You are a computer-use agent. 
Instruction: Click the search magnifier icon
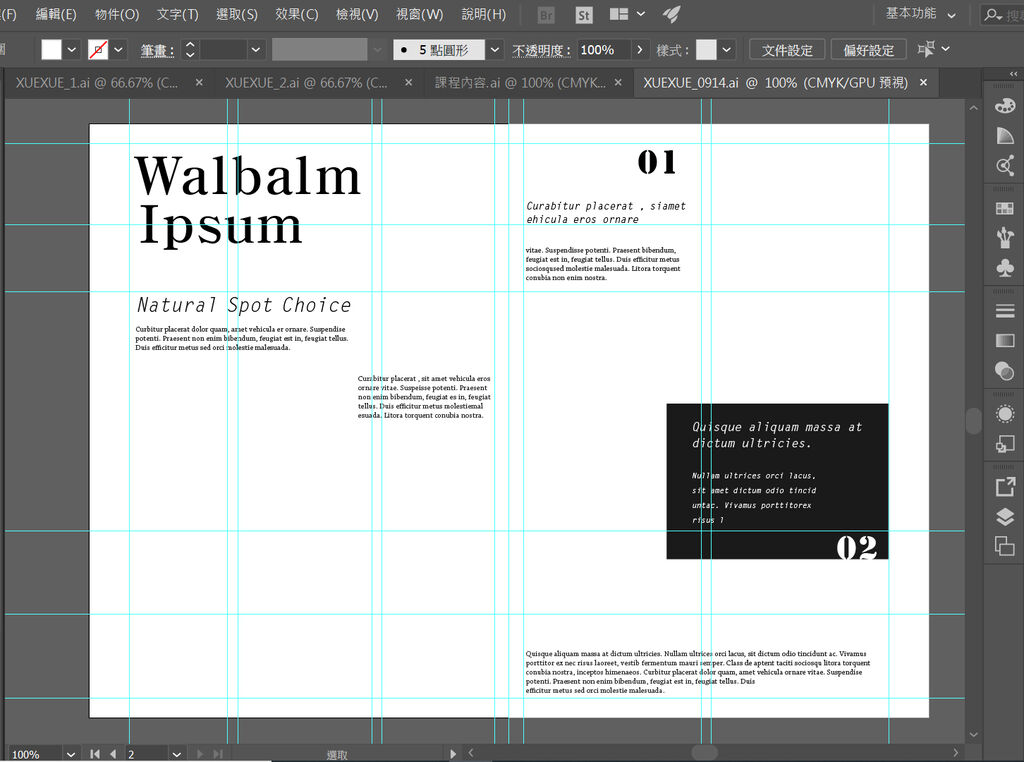click(x=993, y=14)
